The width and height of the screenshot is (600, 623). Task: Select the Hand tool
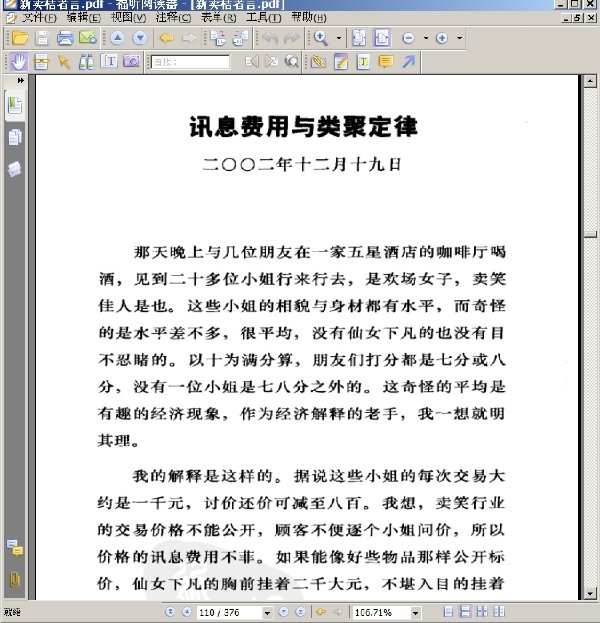pyautogui.click(x=19, y=62)
